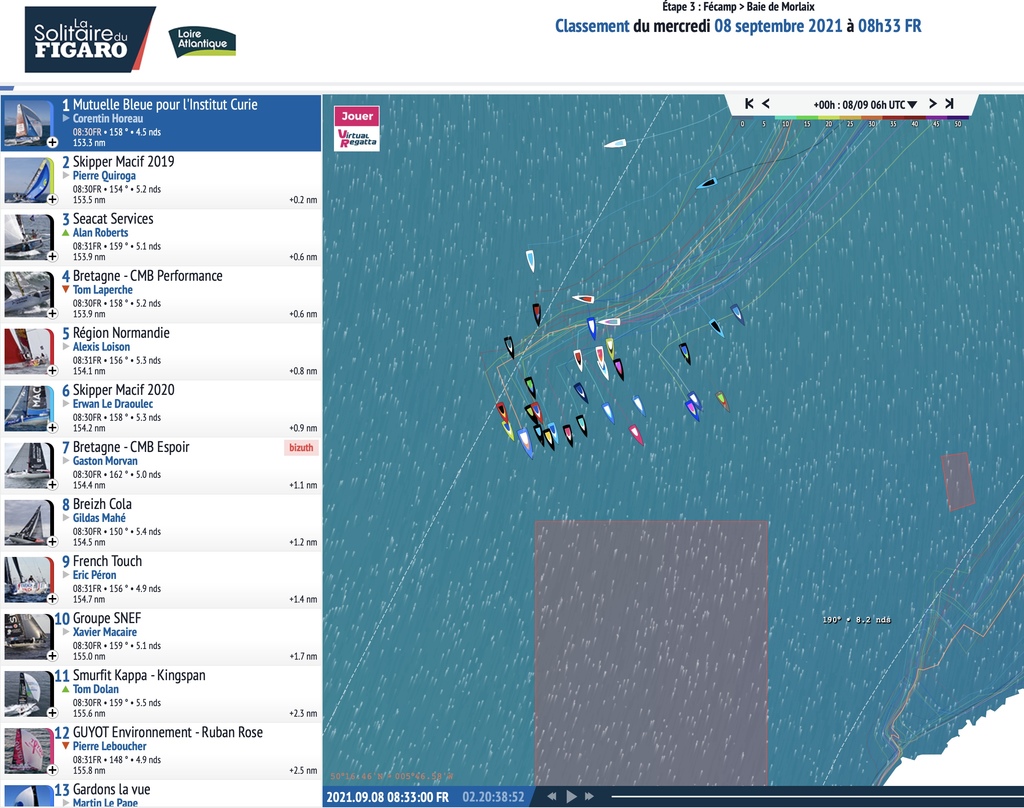The image size is (1024, 808).
Task: Open skipper Corentin Horeau
Action: click(108, 118)
